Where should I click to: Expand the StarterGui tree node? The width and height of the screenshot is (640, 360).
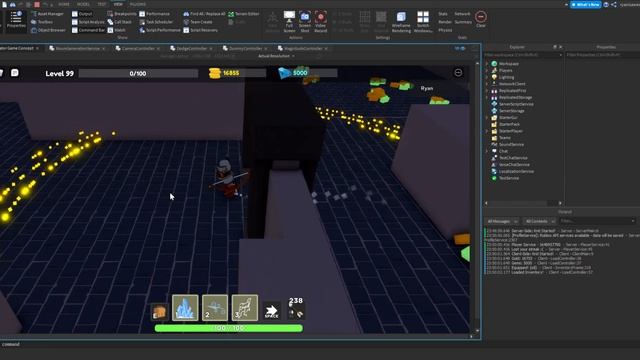pyautogui.click(x=487, y=118)
